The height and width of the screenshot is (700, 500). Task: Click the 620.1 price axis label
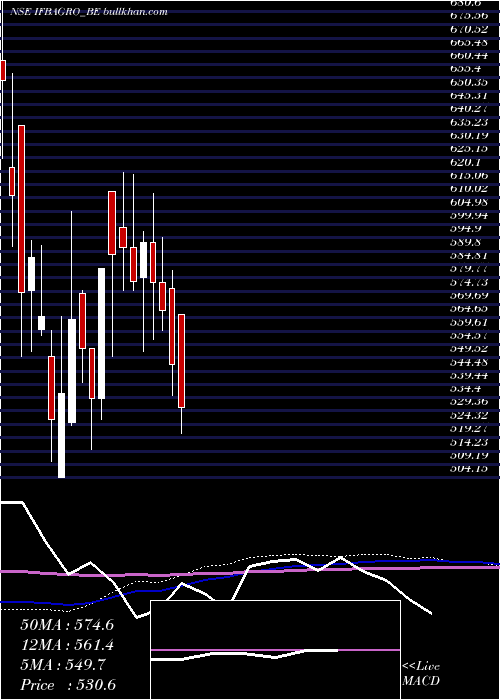465,162
